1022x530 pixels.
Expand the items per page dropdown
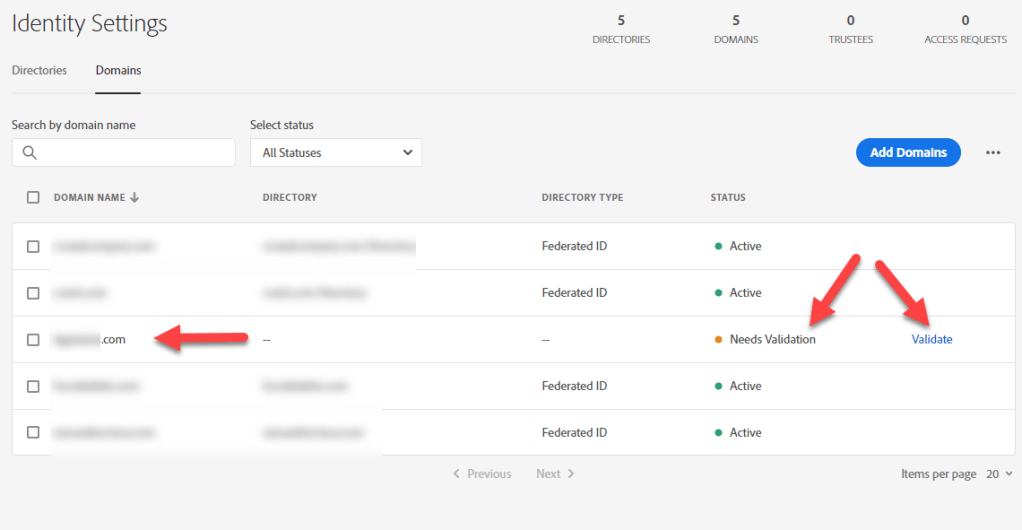pos(999,474)
